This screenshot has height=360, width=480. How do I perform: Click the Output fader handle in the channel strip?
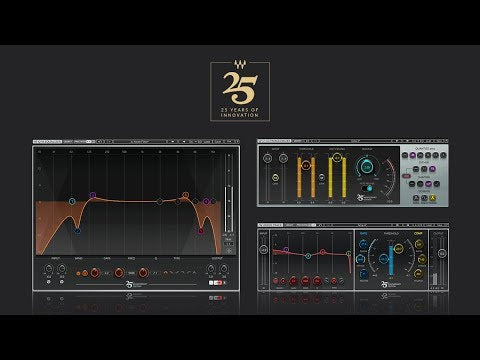(442, 254)
